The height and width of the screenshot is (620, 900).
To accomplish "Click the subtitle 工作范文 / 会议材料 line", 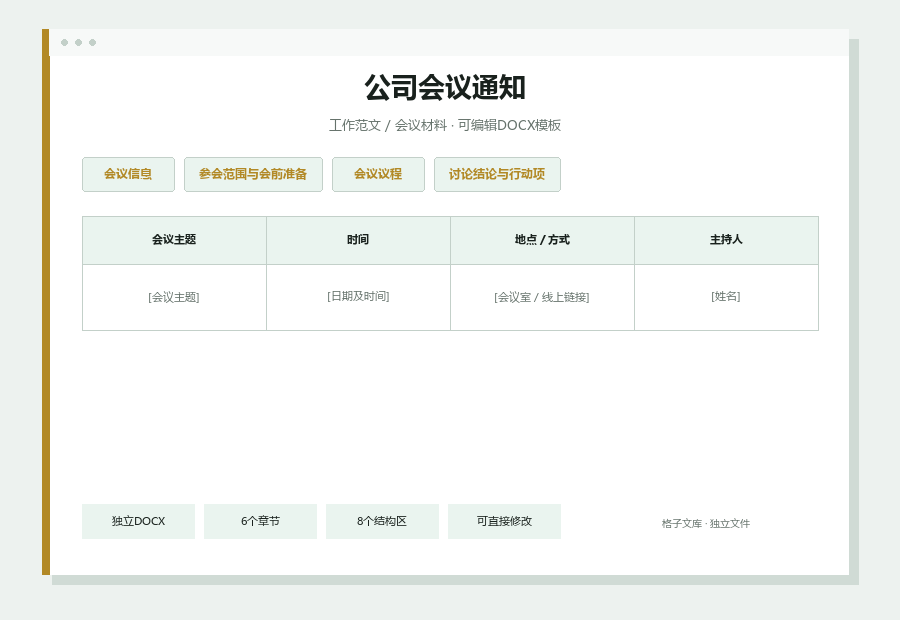I will click(x=445, y=125).
